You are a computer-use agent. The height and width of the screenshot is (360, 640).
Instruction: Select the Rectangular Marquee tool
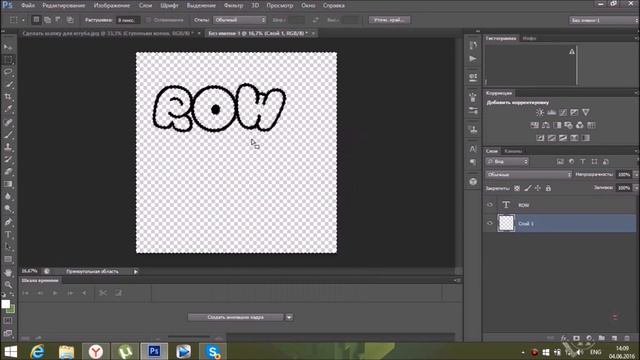click(8, 60)
